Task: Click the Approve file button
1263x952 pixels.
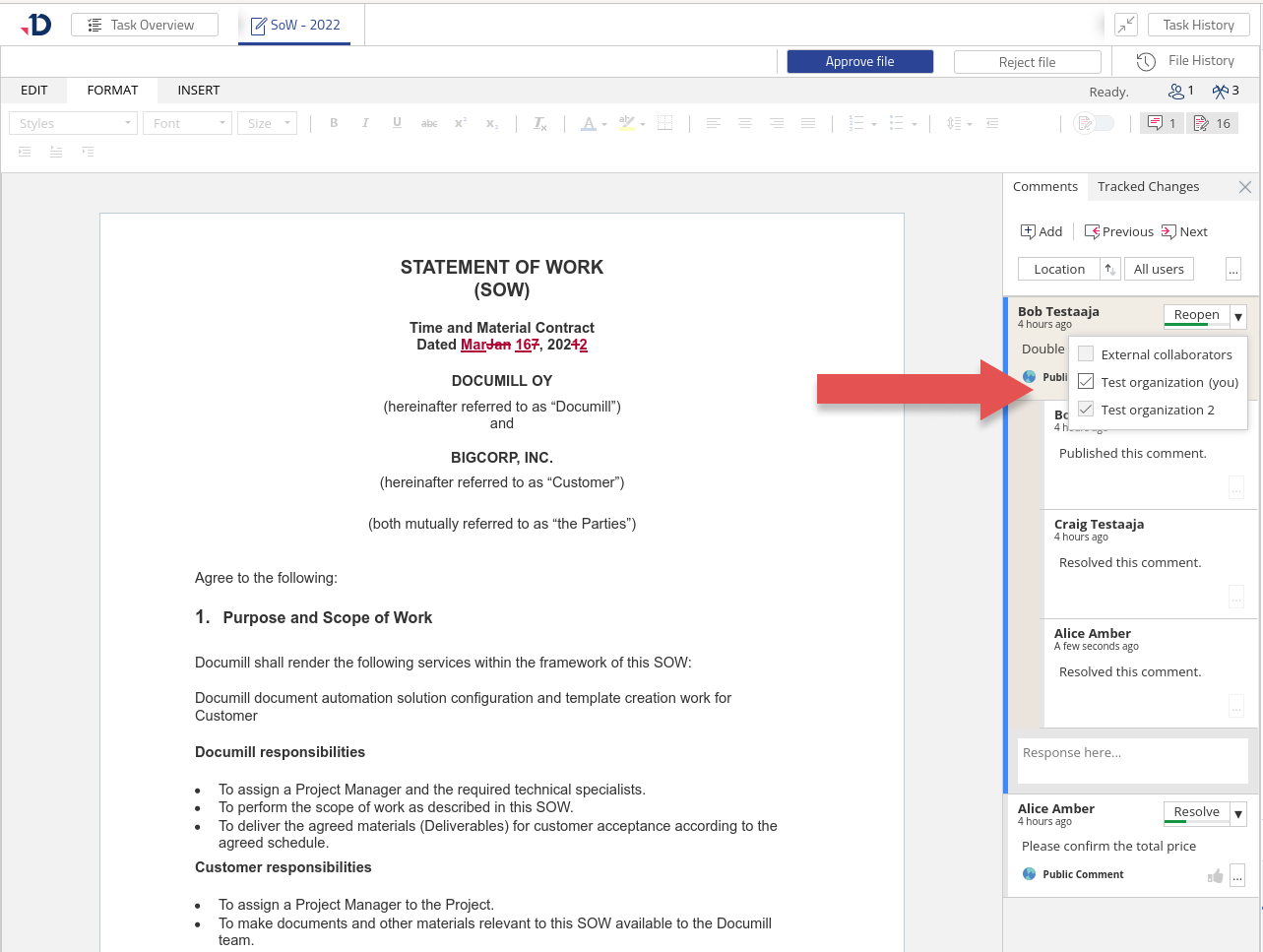Action: point(859,61)
